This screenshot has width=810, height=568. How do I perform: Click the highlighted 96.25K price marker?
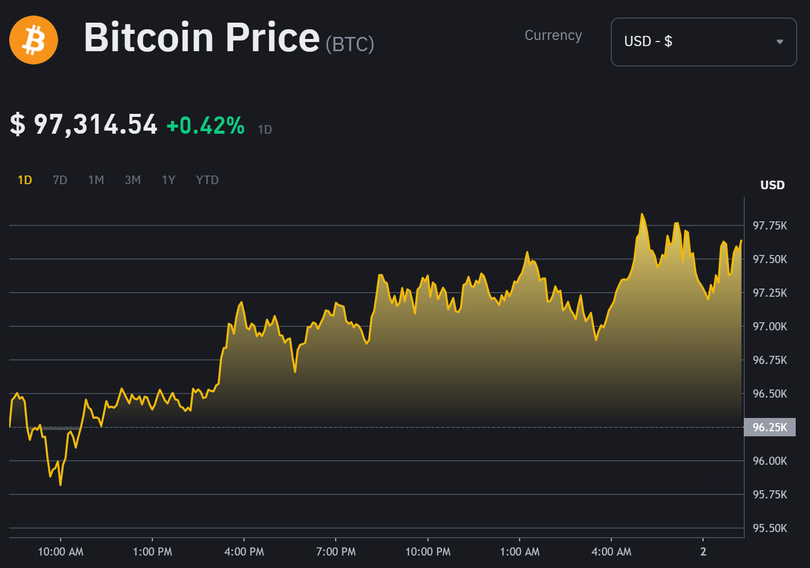pos(770,427)
